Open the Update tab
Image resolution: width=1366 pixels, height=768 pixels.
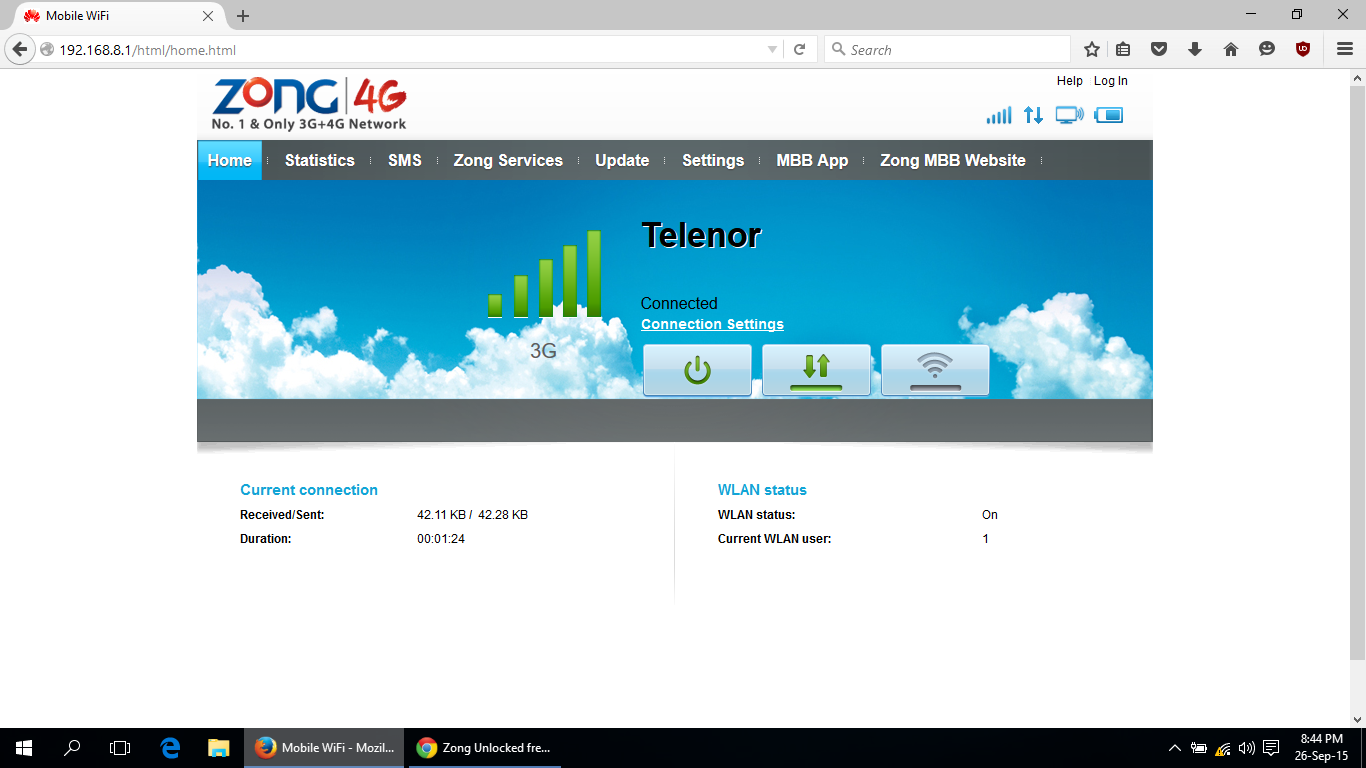coord(622,160)
